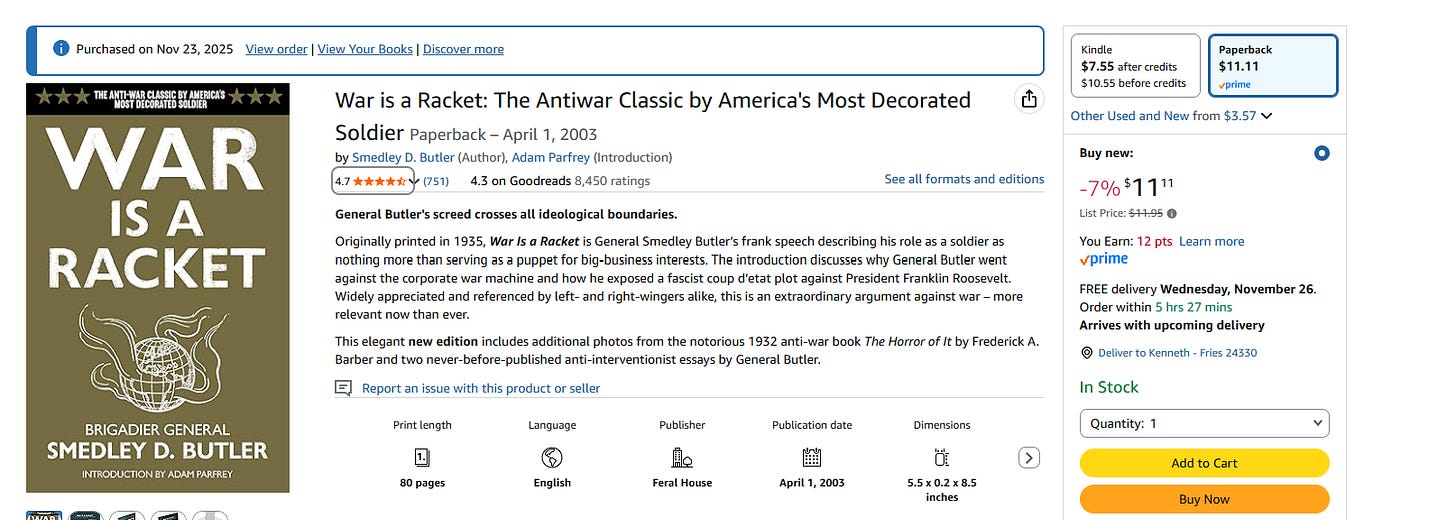Click the War Is a Racket cover image
1456x520 pixels.
point(158,288)
